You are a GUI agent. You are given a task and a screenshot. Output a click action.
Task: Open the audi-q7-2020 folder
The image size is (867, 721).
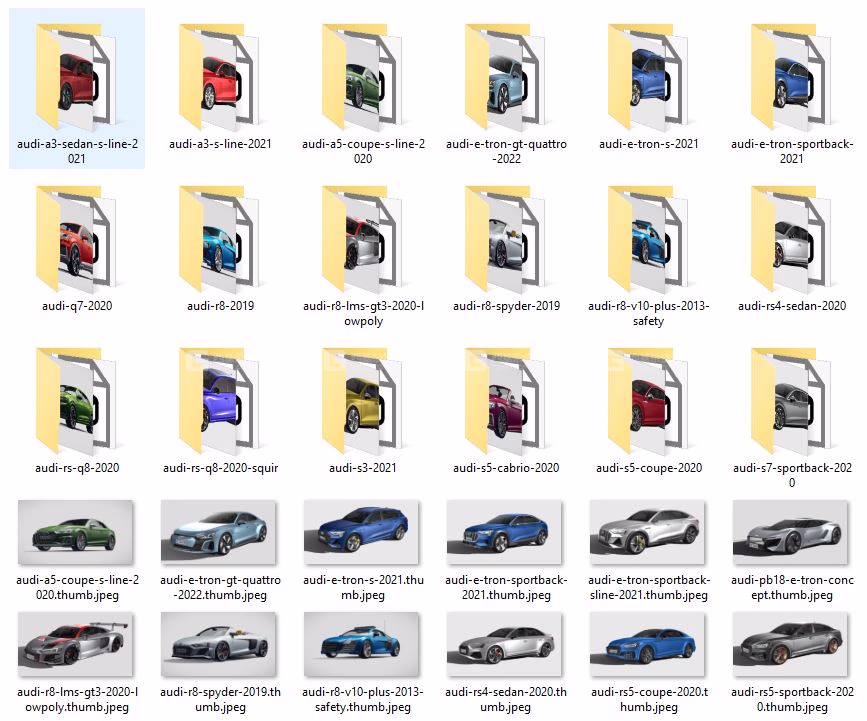point(77,239)
